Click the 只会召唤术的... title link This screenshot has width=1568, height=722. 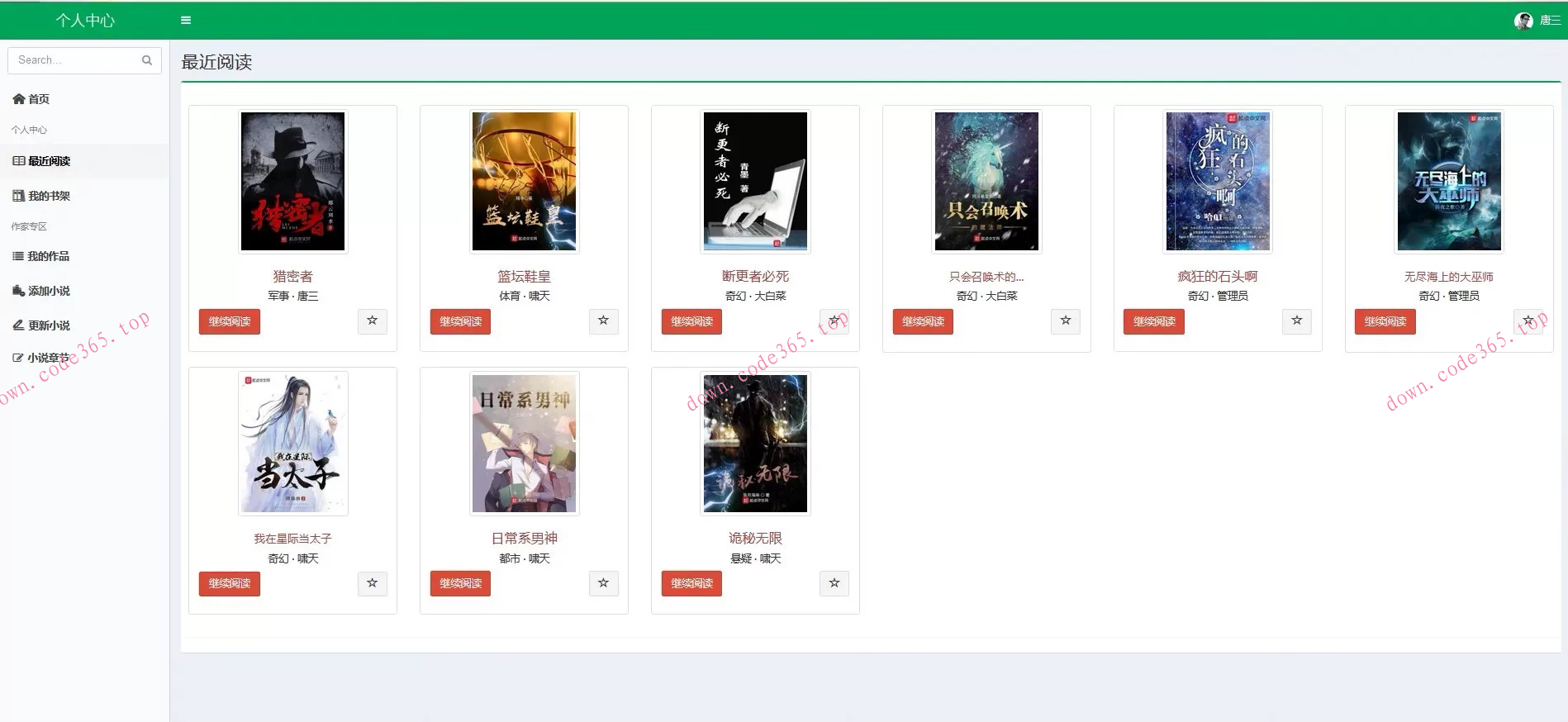[986, 277]
